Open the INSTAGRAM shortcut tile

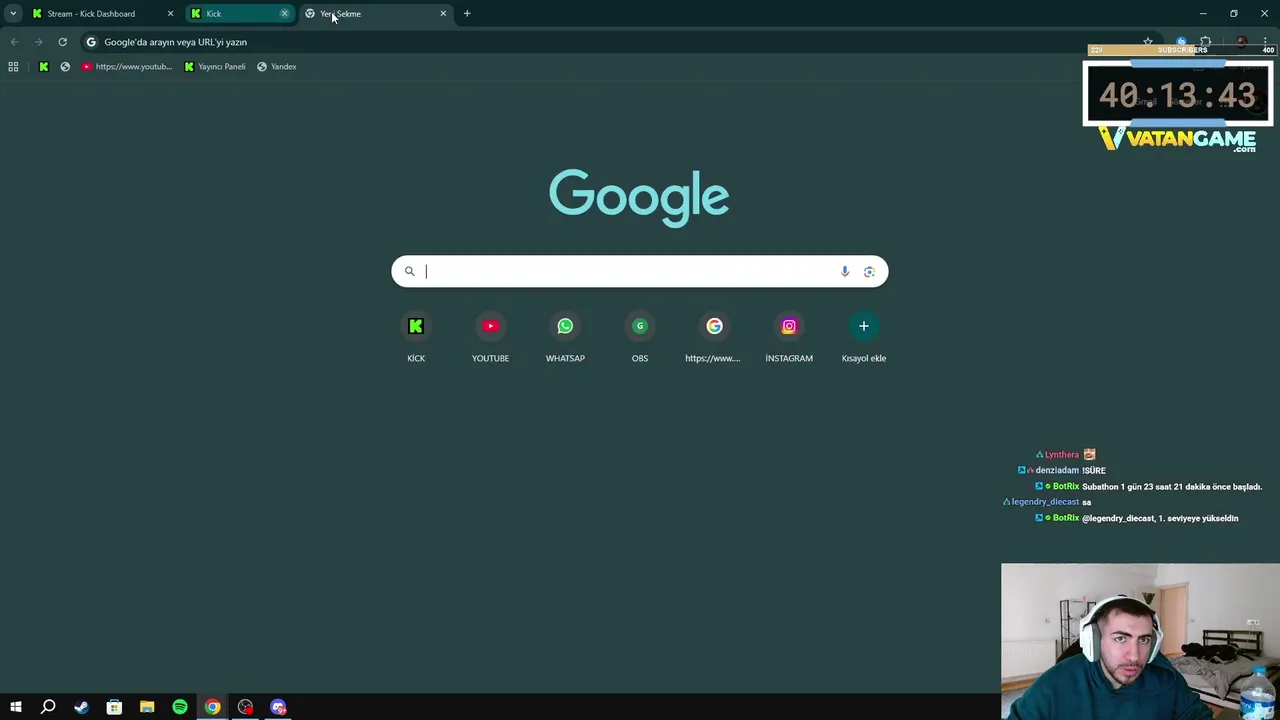[x=789, y=338]
